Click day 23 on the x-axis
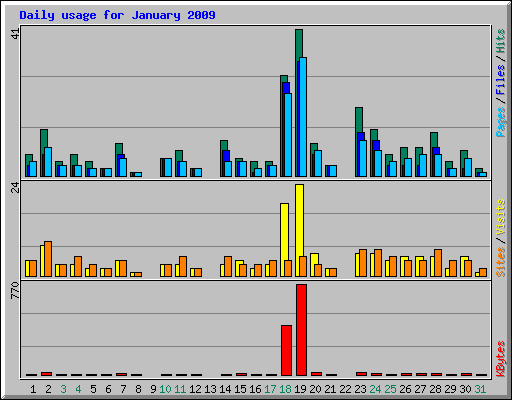512x400 pixels. (360, 389)
